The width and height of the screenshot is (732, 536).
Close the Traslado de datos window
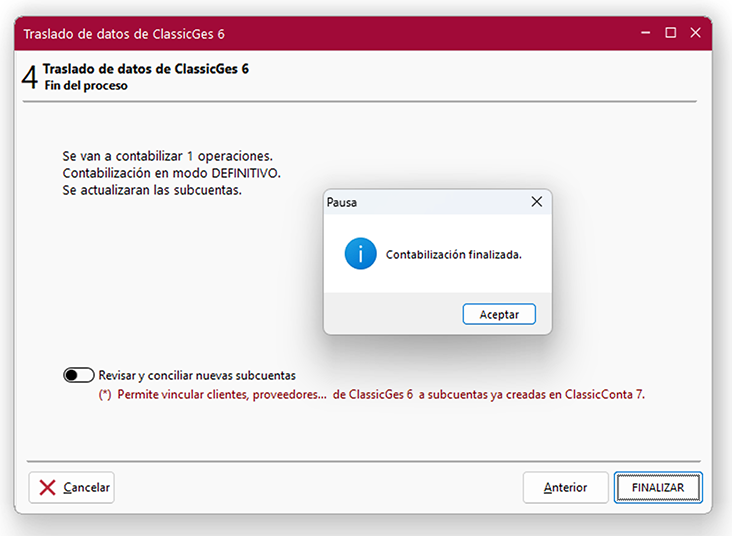[x=695, y=33]
